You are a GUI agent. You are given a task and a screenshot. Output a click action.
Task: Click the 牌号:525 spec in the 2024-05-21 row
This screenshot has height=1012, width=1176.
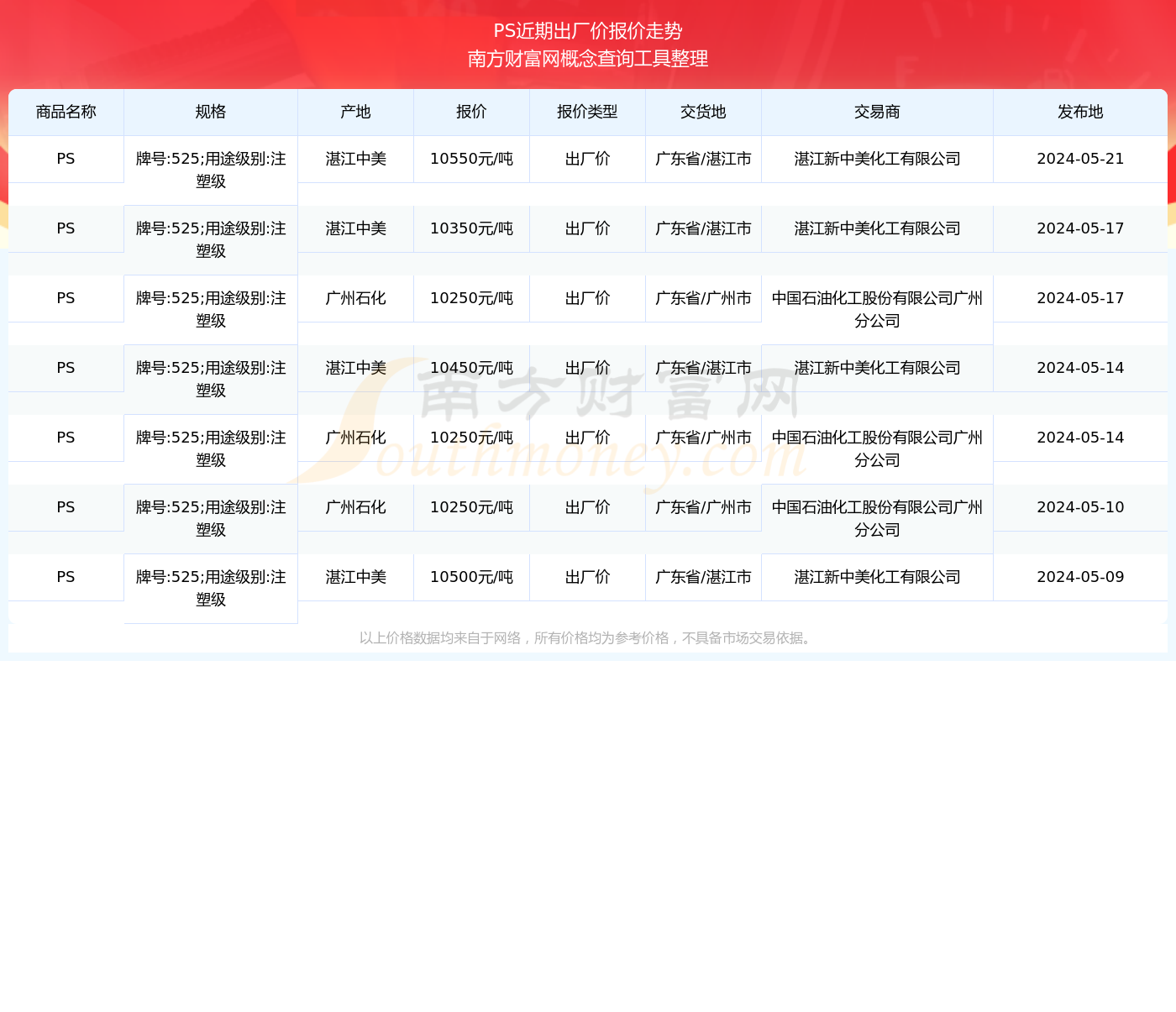coord(211,170)
